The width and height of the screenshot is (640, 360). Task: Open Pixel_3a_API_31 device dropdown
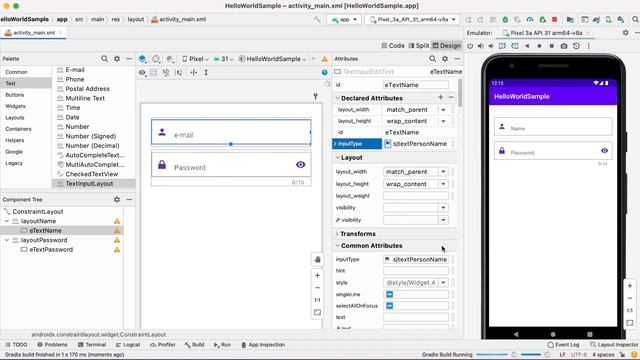click(x=412, y=19)
